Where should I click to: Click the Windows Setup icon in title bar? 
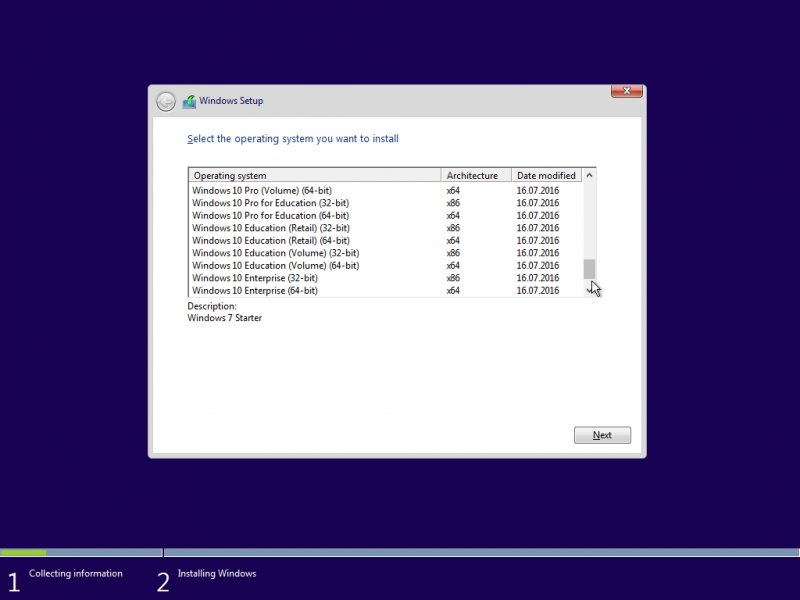(189, 102)
